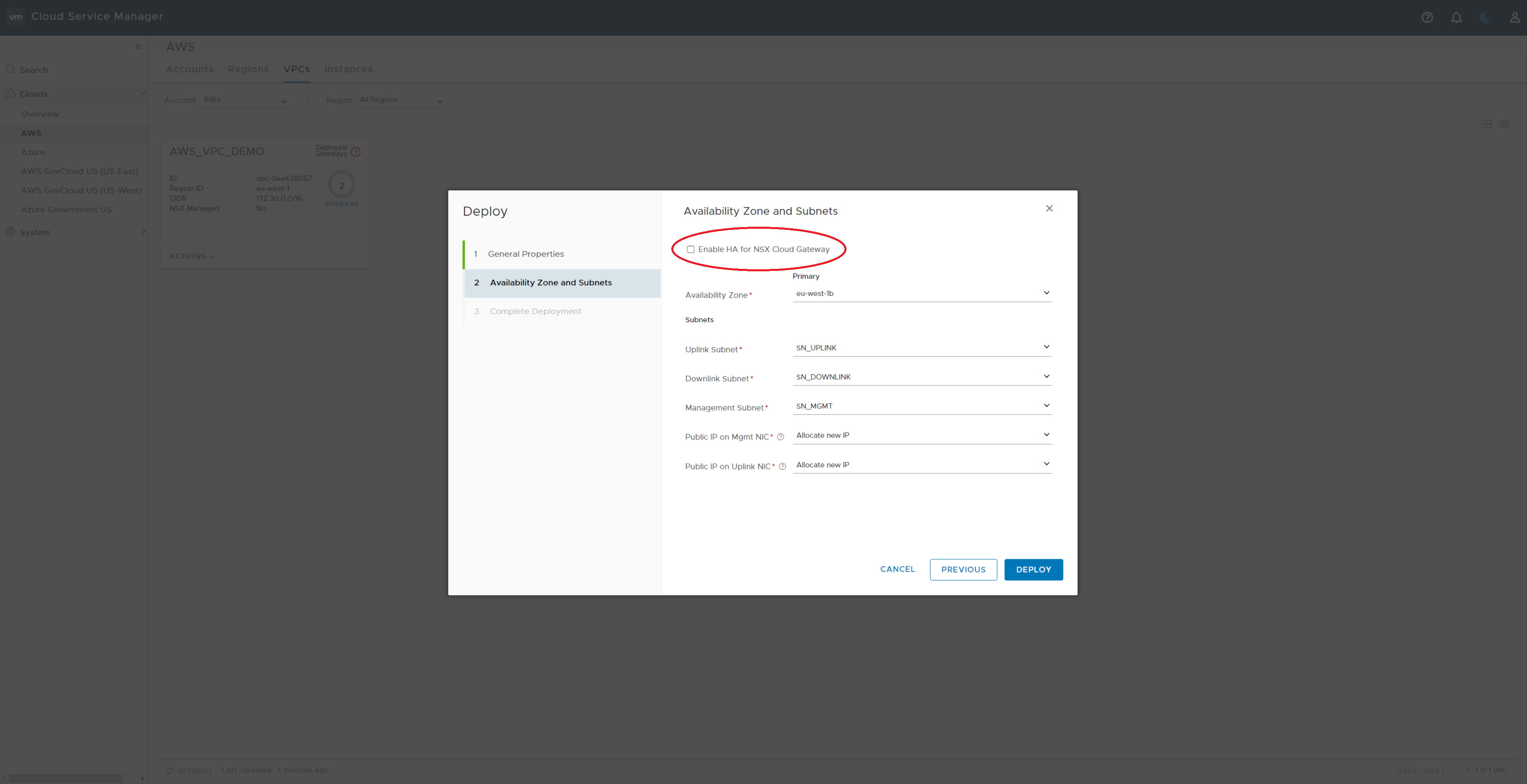The height and width of the screenshot is (784, 1527).
Task: Select Azure in the sidebar
Action: pyautogui.click(x=33, y=152)
